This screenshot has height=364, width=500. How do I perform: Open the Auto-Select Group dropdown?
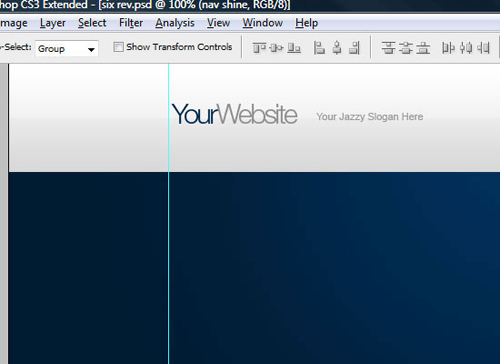tap(67, 49)
